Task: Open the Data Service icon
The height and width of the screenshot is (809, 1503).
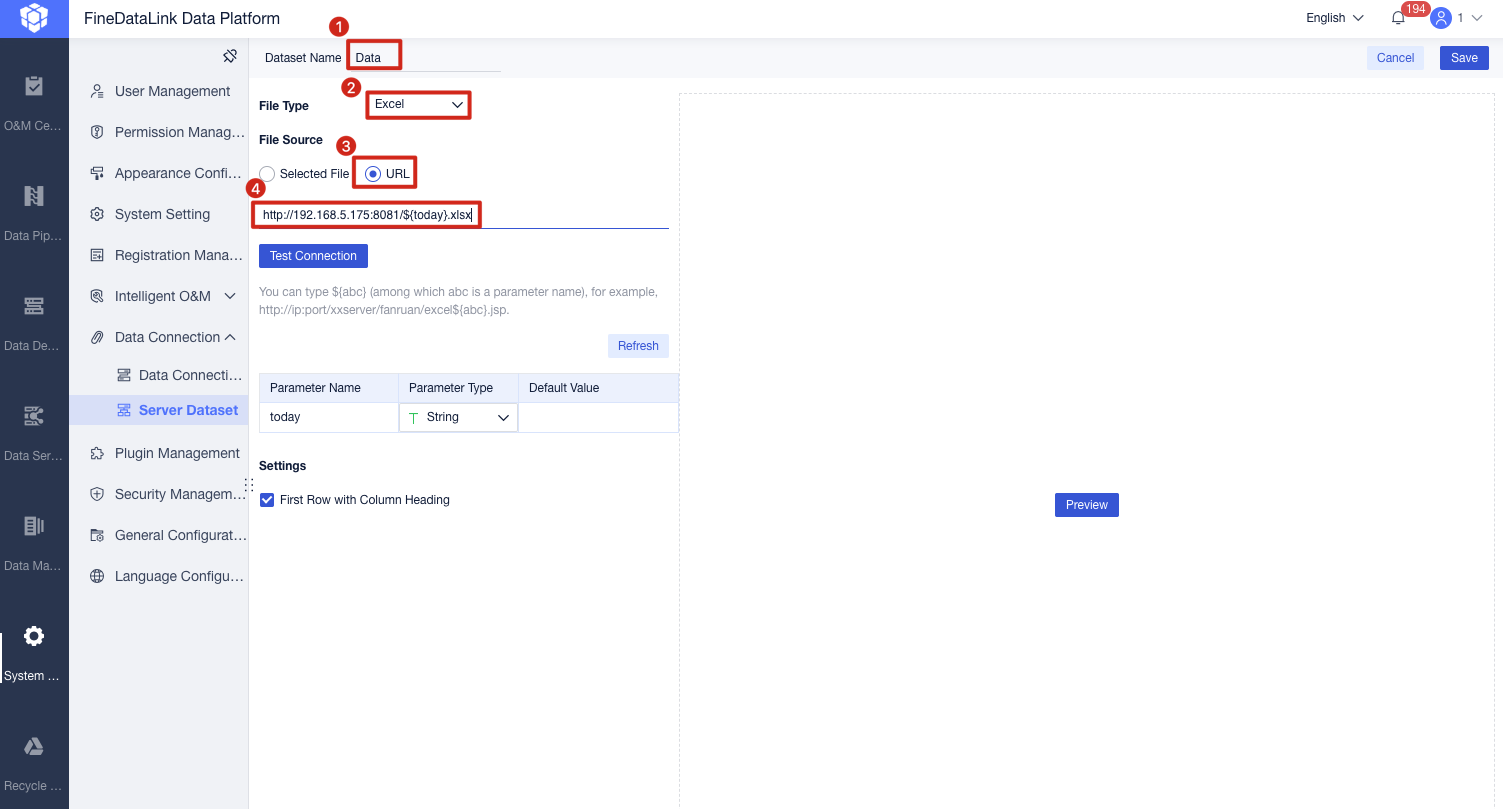Action: [x=34, y=416]
